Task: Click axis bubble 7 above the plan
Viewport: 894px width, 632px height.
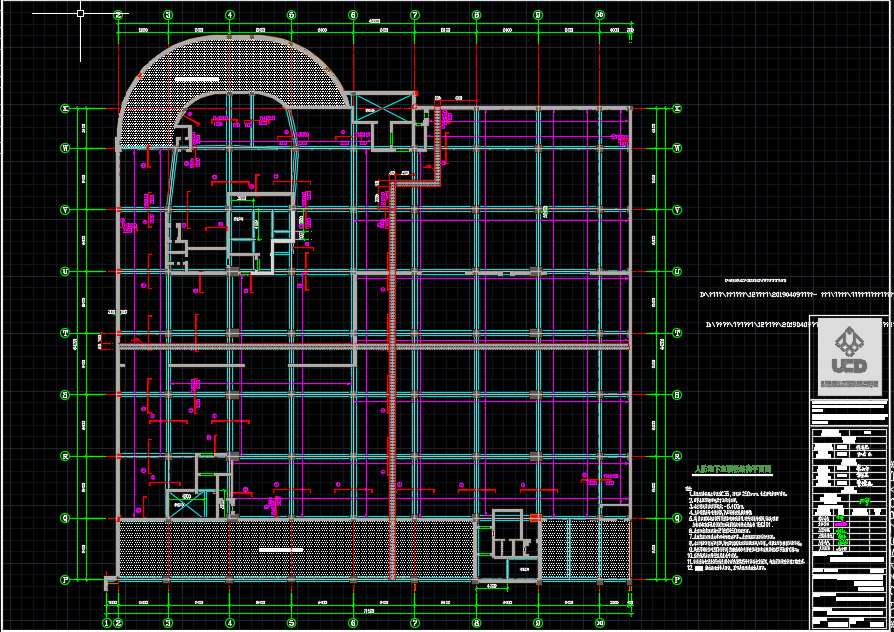Action: point(415,15)
